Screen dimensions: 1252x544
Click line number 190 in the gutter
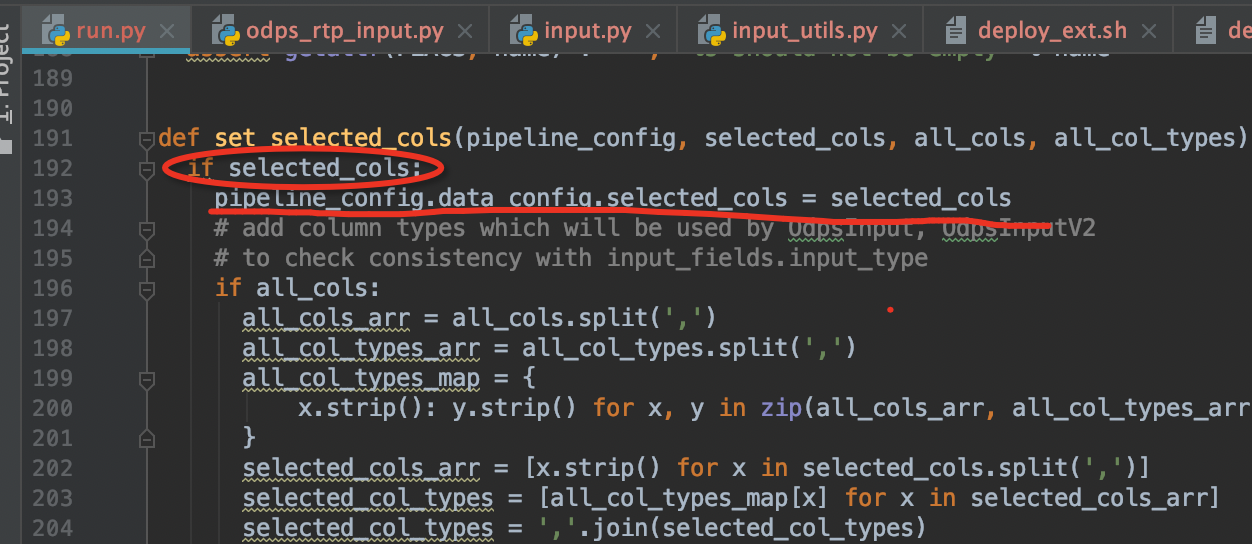pyautogui.click(x=52, y=108)
